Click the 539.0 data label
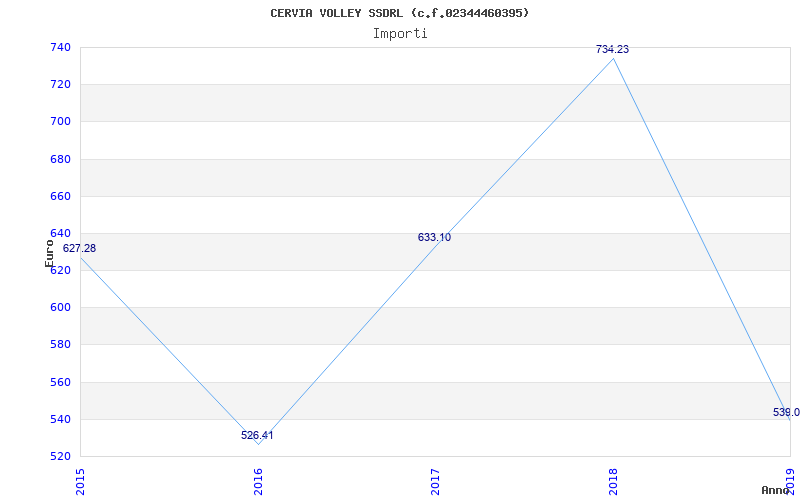Viewport: 800px width, 500px height. pyautogui.click(x=786, y=412)
